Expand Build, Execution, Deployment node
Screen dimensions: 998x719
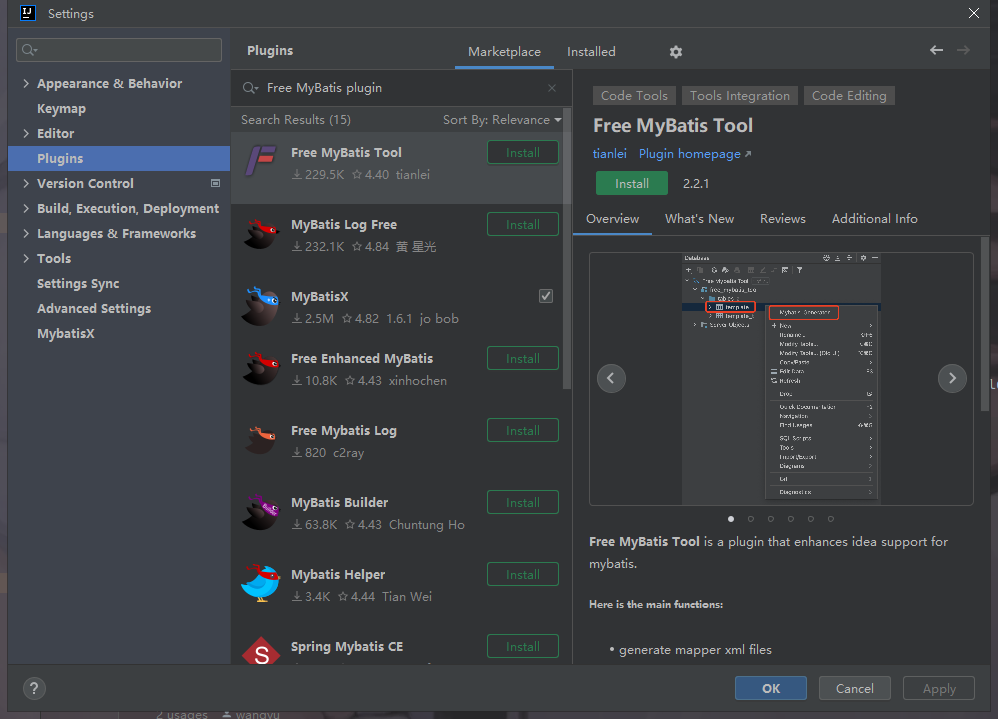pyautogui.click(x=26, y=208)
